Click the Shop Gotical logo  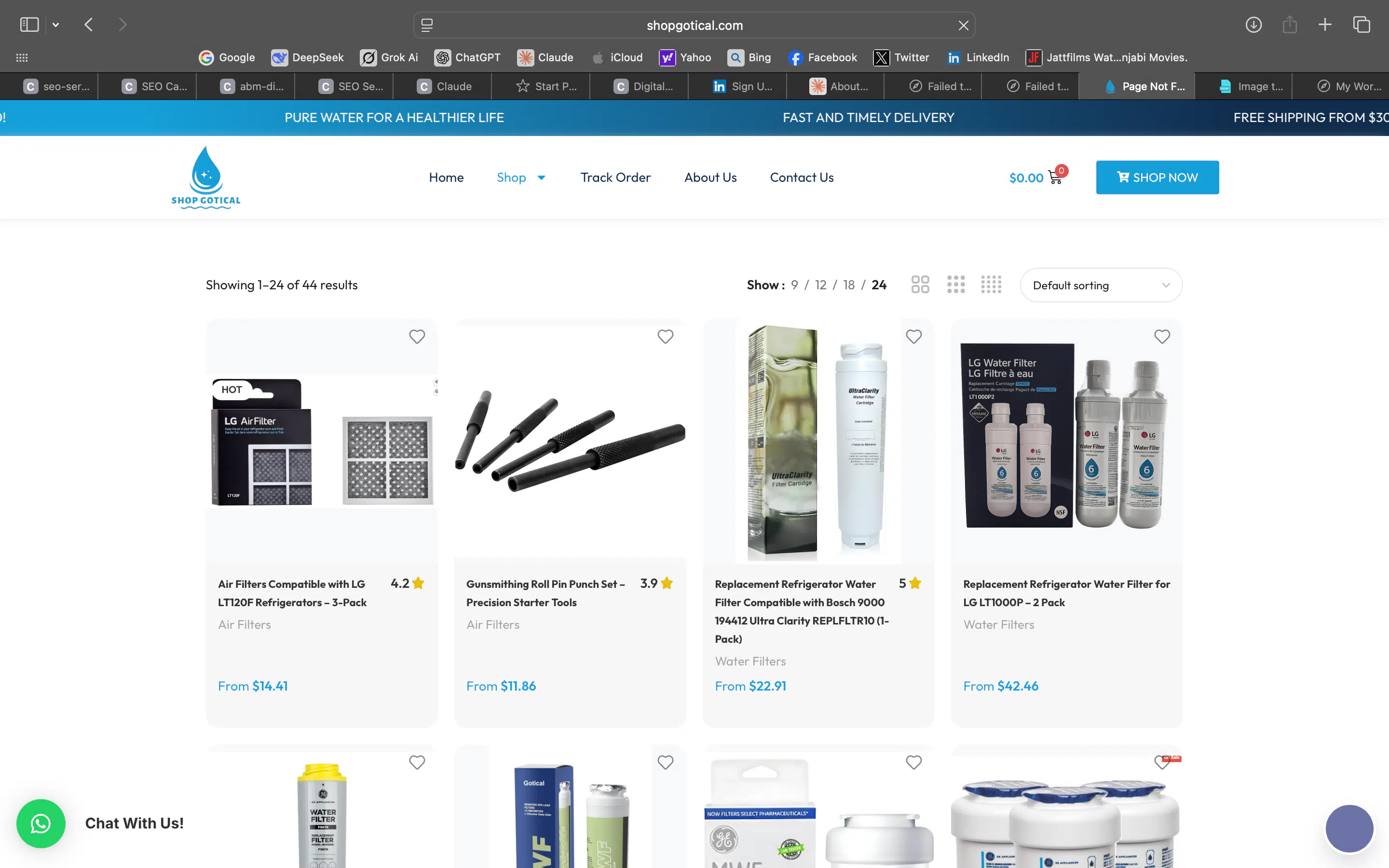click(x=205, y=176)
